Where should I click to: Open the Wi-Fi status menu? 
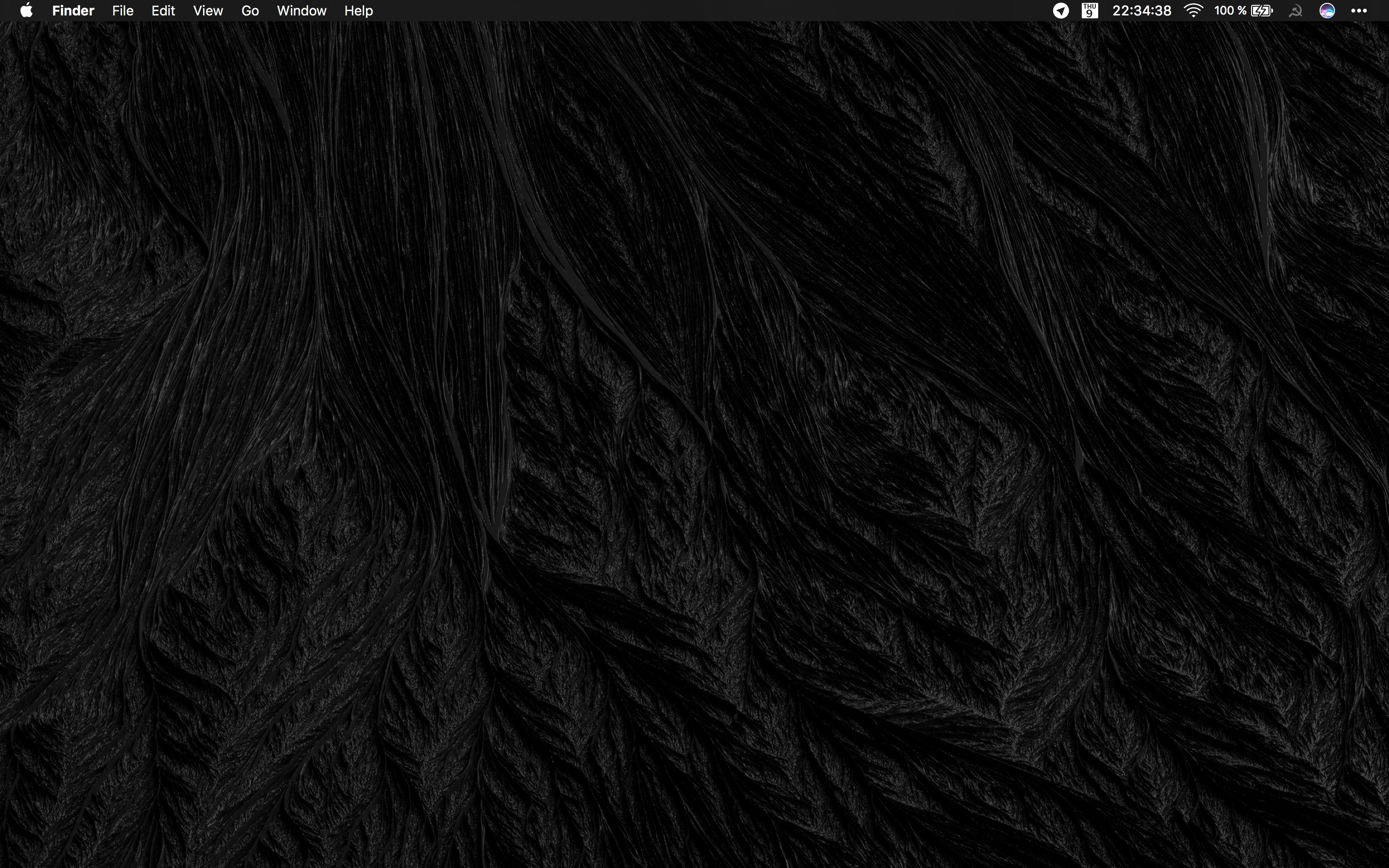[1193, 10]
